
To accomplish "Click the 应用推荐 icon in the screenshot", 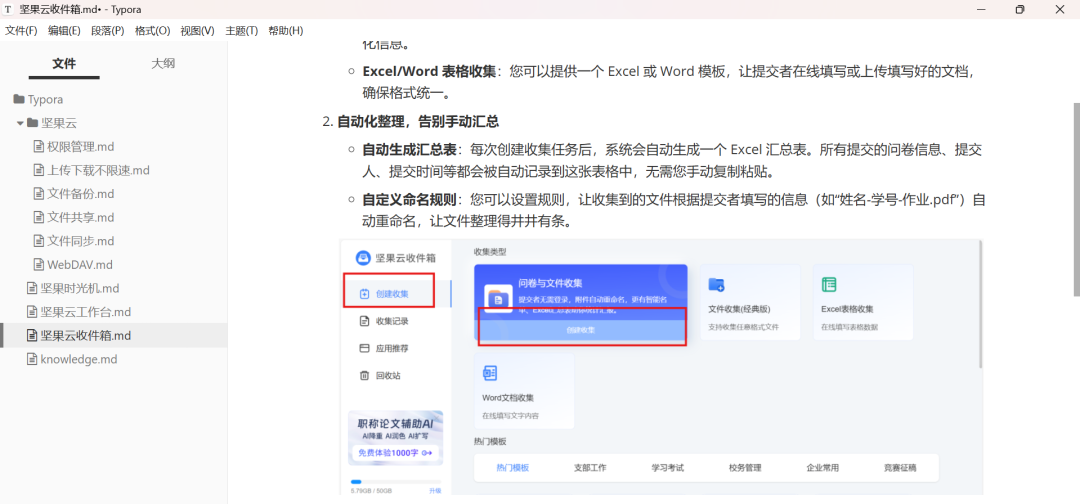I will [x=365, y=348].
